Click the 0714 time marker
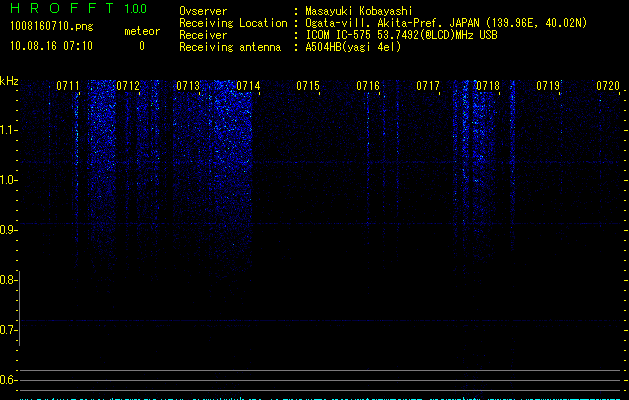The image size is (629, 400). [x=248, y=86]
